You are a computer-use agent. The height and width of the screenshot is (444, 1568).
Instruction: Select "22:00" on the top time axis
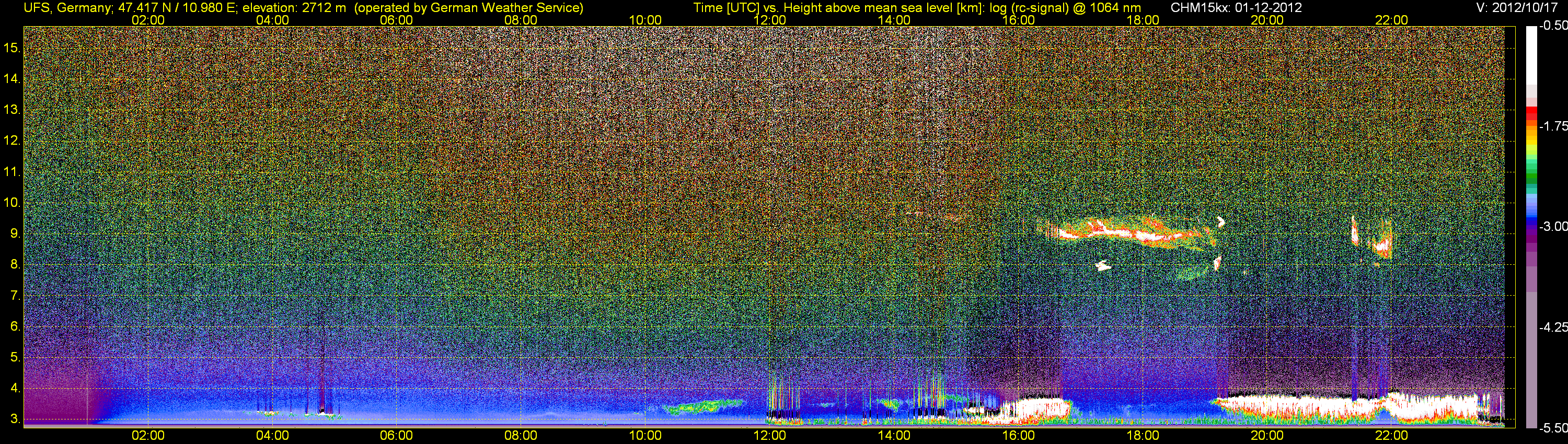(1391, 20)
